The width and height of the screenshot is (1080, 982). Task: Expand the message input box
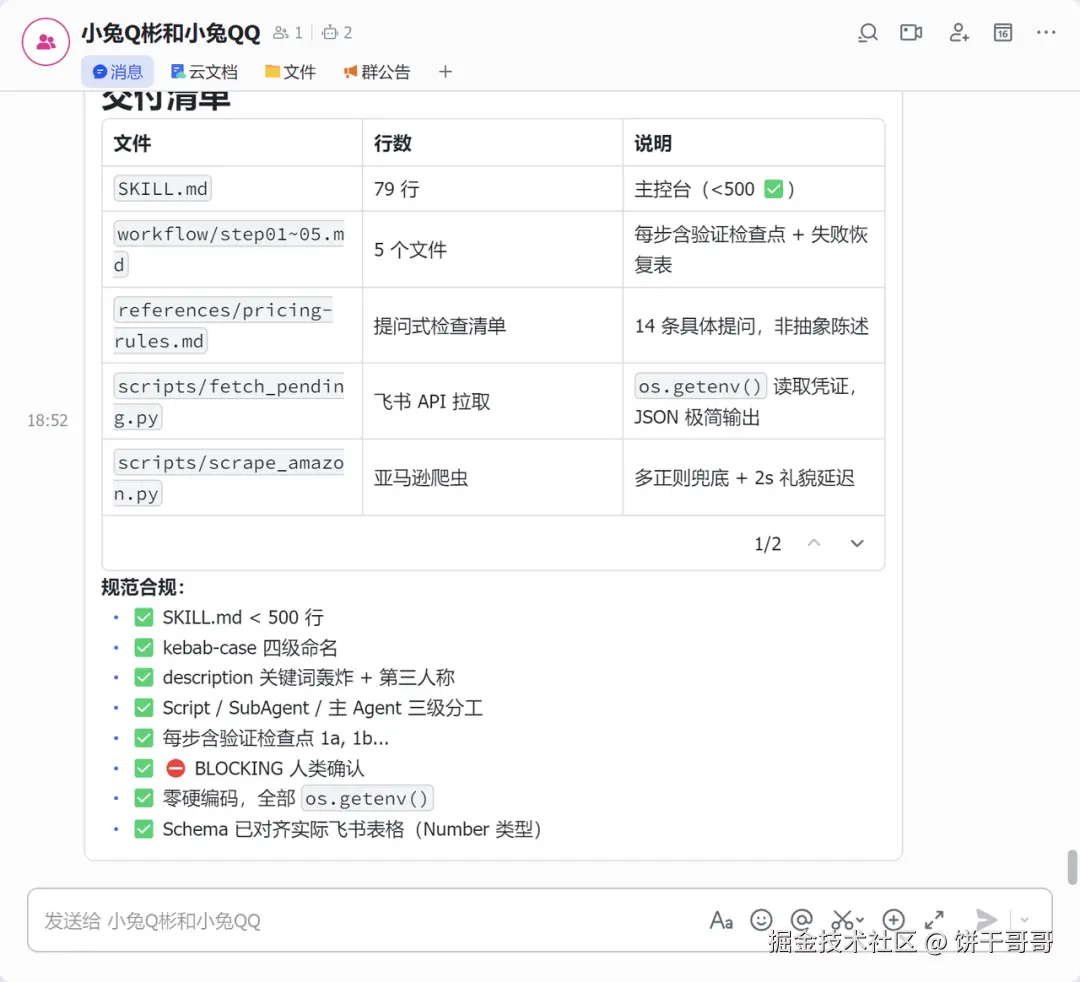click(x=934, y=920)
